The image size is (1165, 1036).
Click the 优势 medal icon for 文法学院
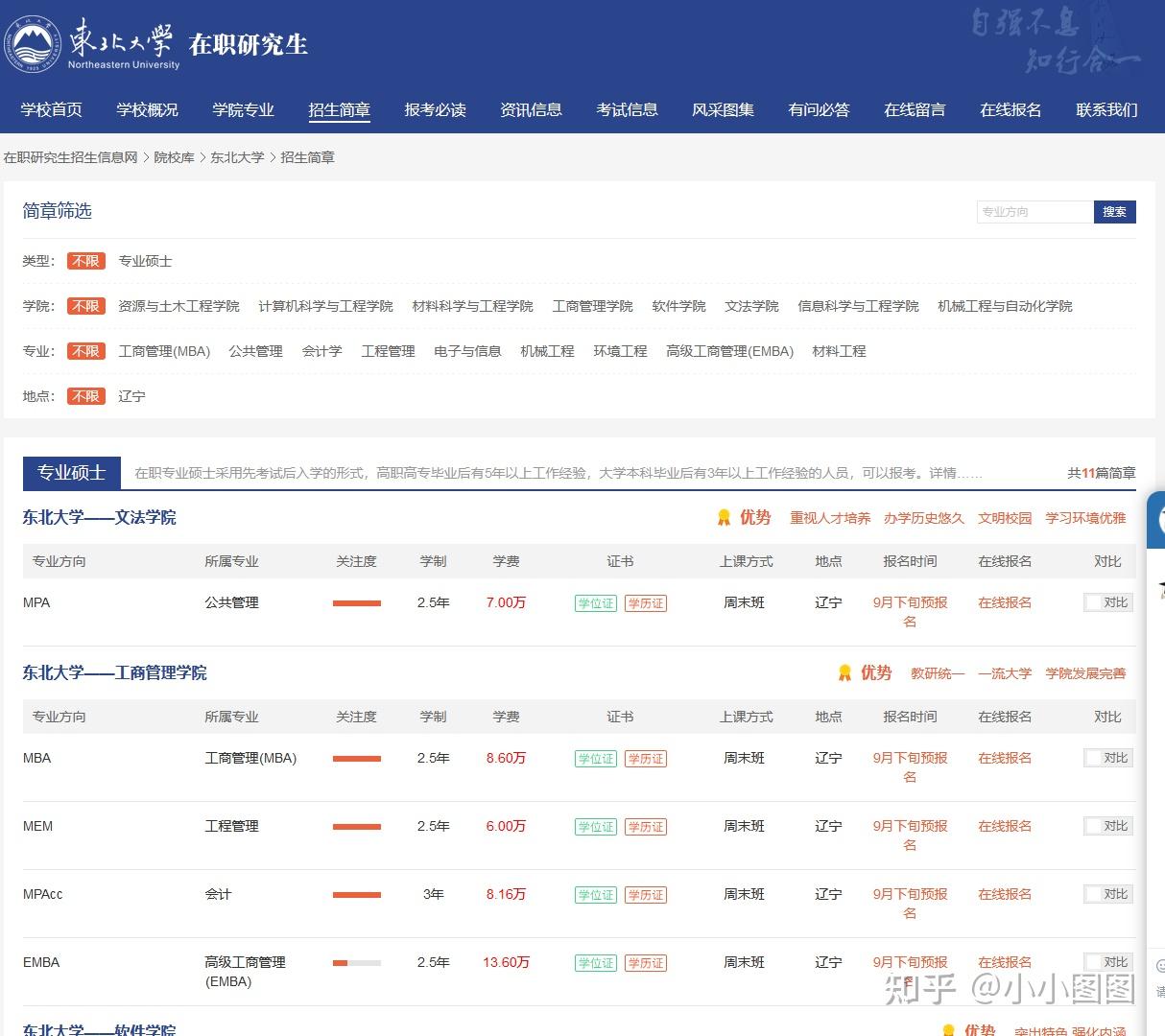click(x=725, y=518)
